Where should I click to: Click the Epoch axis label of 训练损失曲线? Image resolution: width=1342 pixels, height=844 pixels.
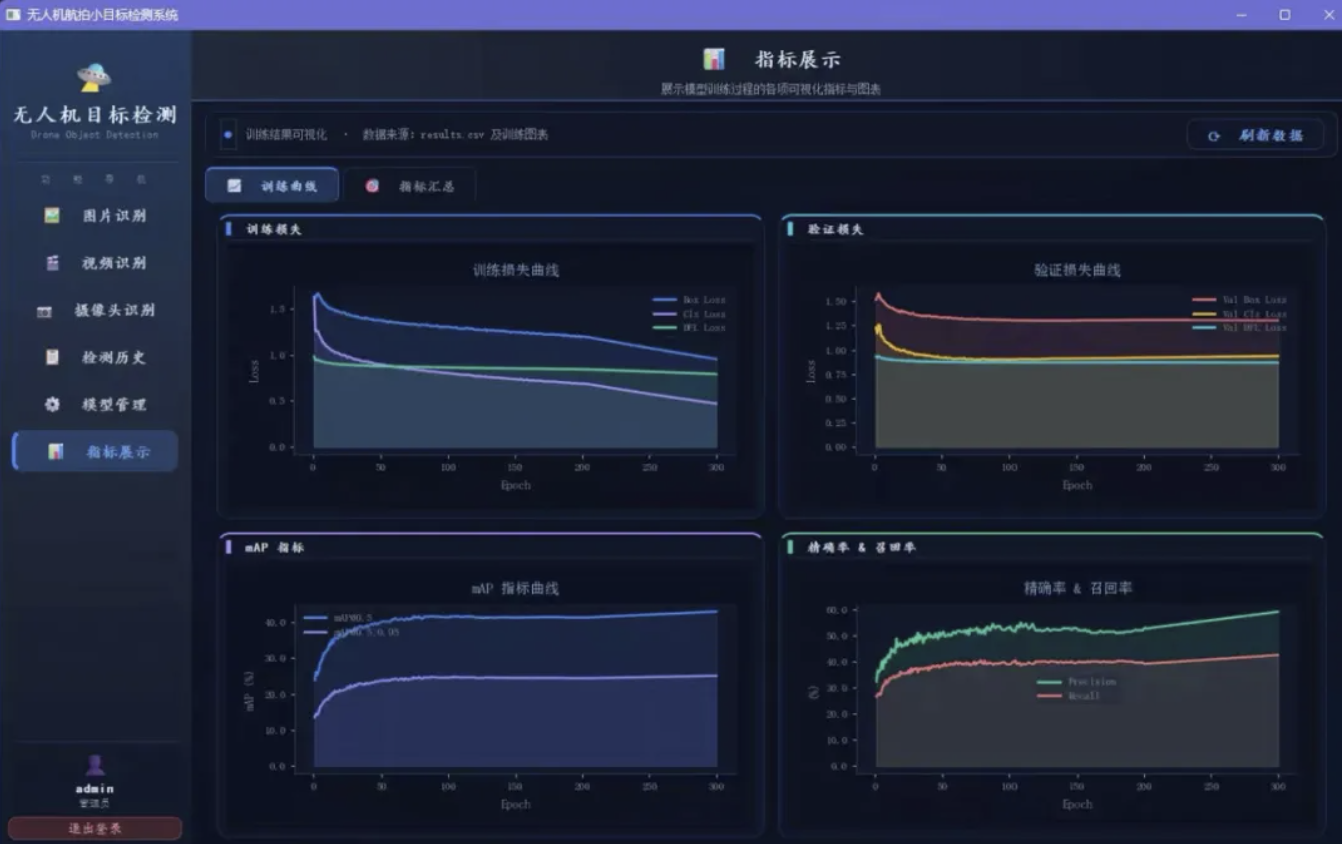(516, 485)
